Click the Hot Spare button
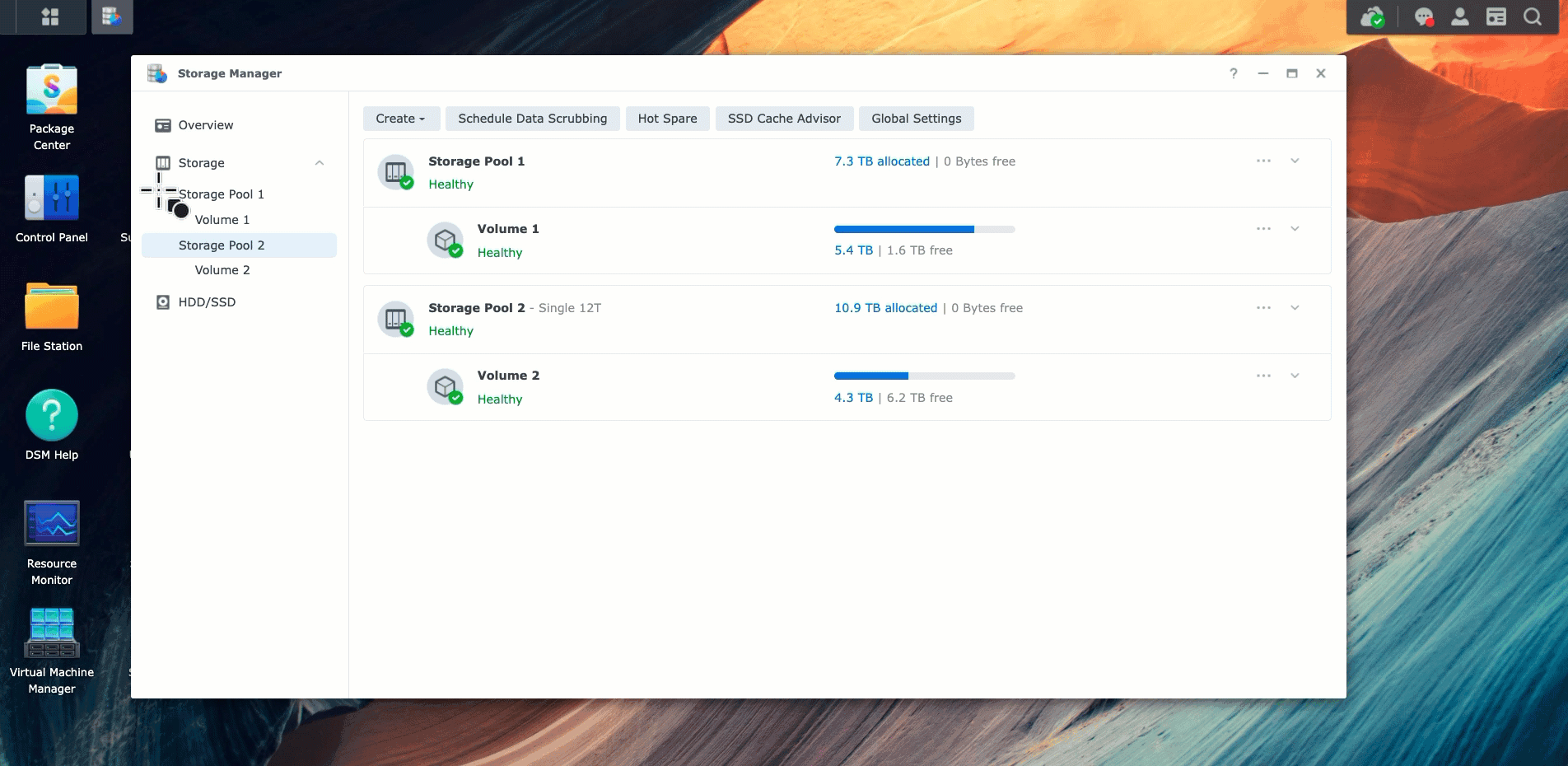 pyautogui.click(x=668, y=119)
